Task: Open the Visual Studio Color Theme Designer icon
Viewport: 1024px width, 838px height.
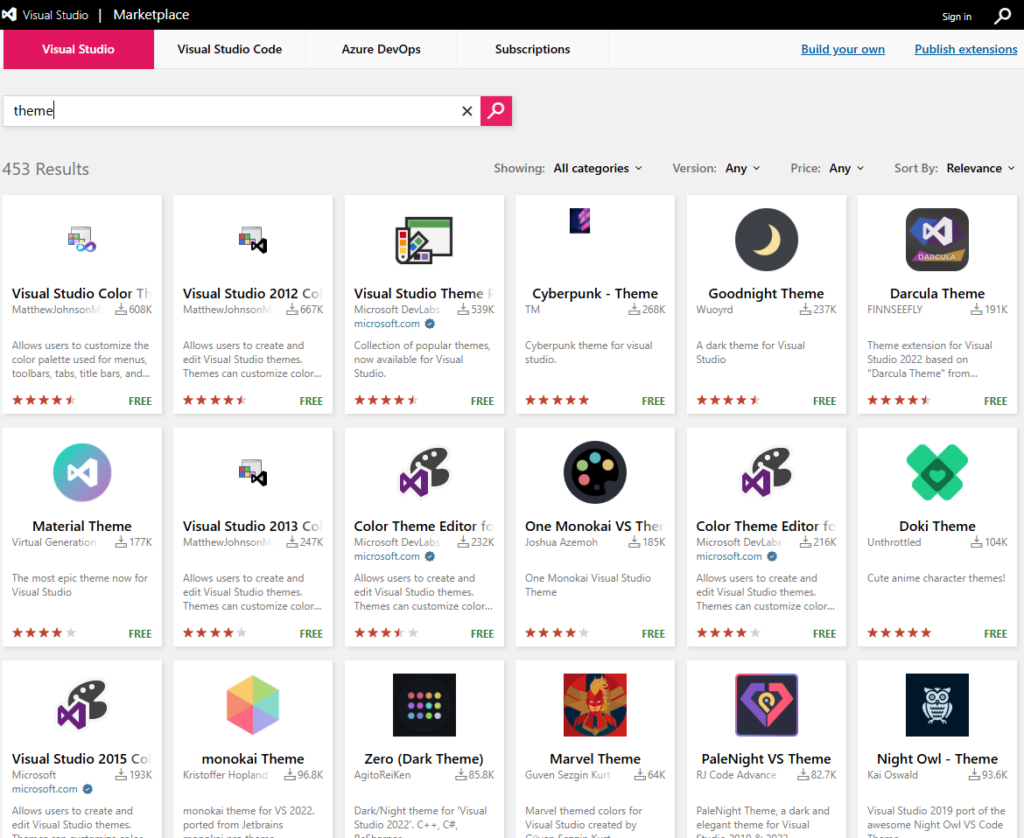Action: coord(82,240)
